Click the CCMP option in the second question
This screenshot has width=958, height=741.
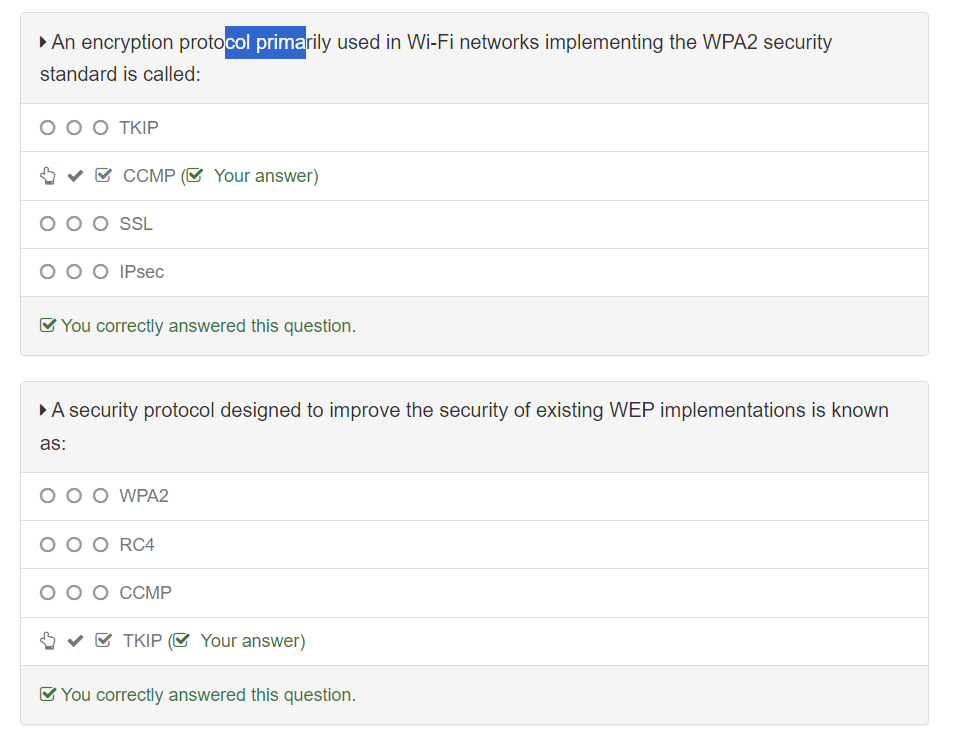point(146,593)
